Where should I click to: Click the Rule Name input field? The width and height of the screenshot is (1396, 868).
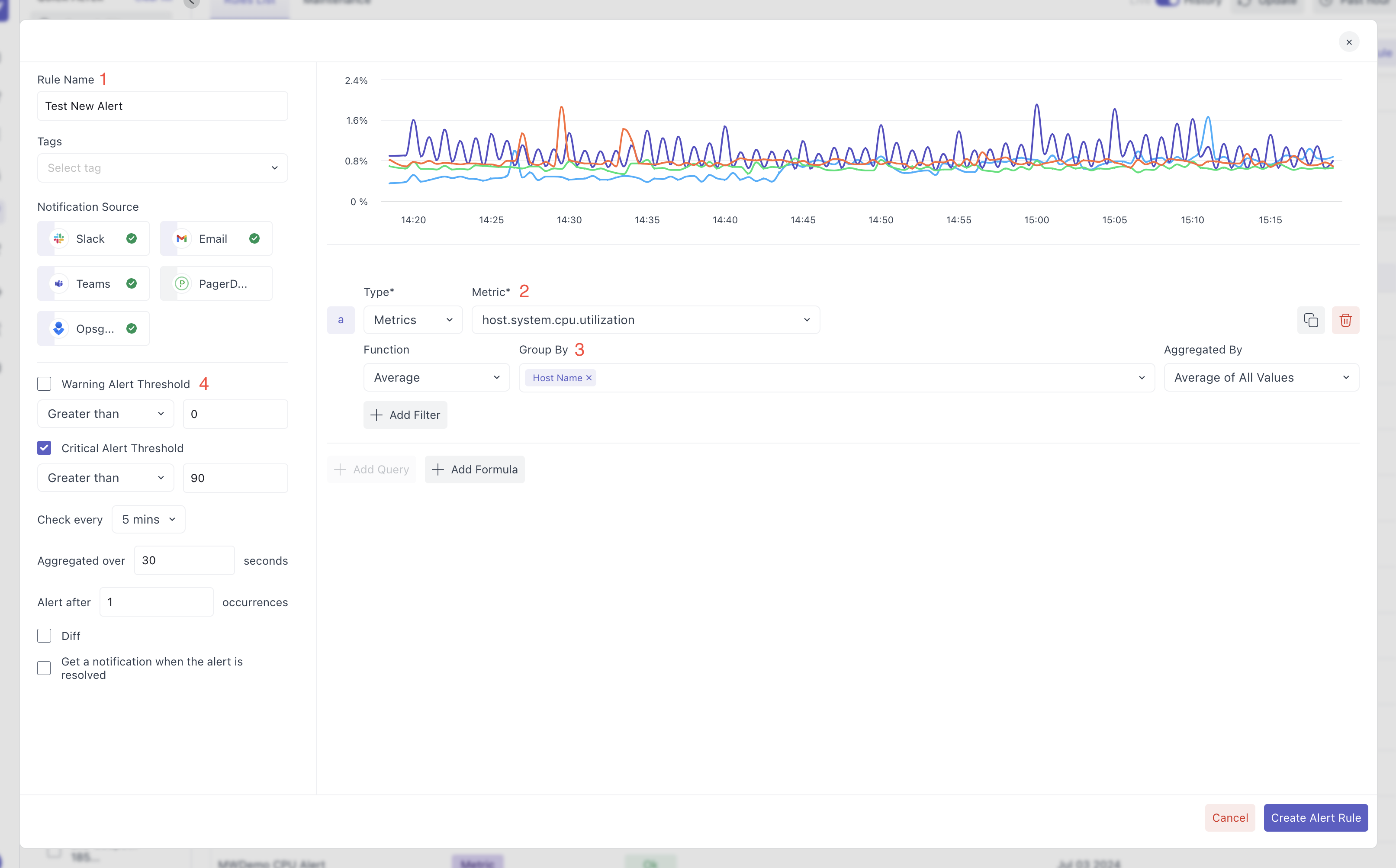click(162, 106)
